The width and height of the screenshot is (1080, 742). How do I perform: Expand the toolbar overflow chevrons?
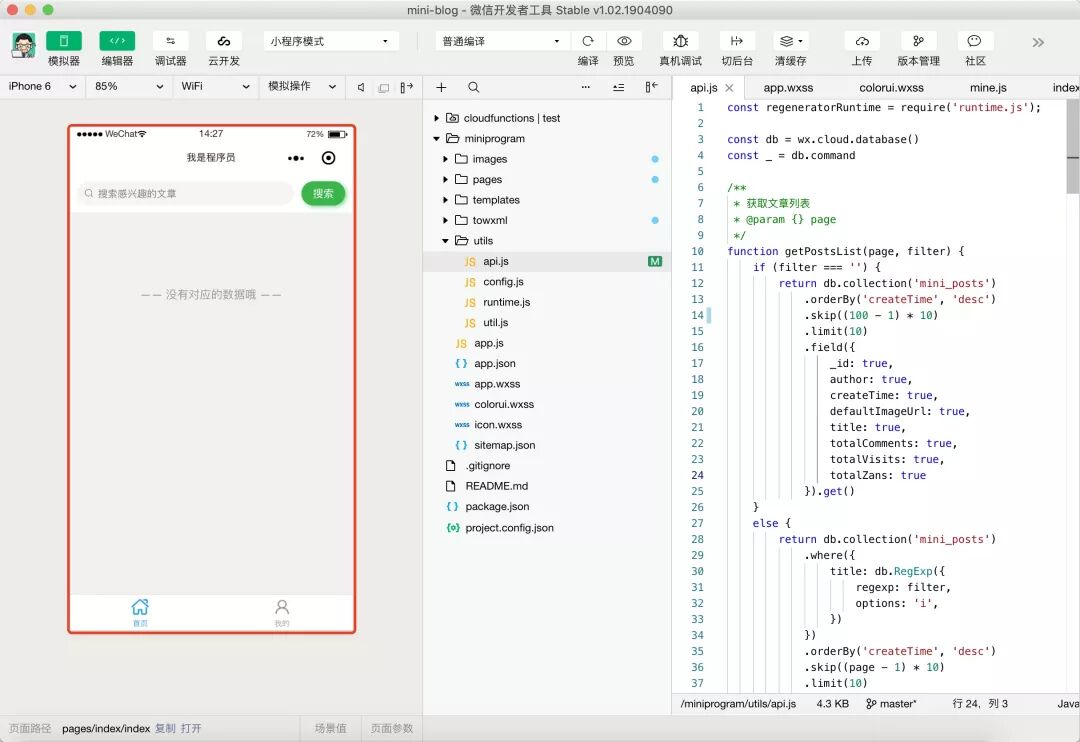pos(1038,43)
